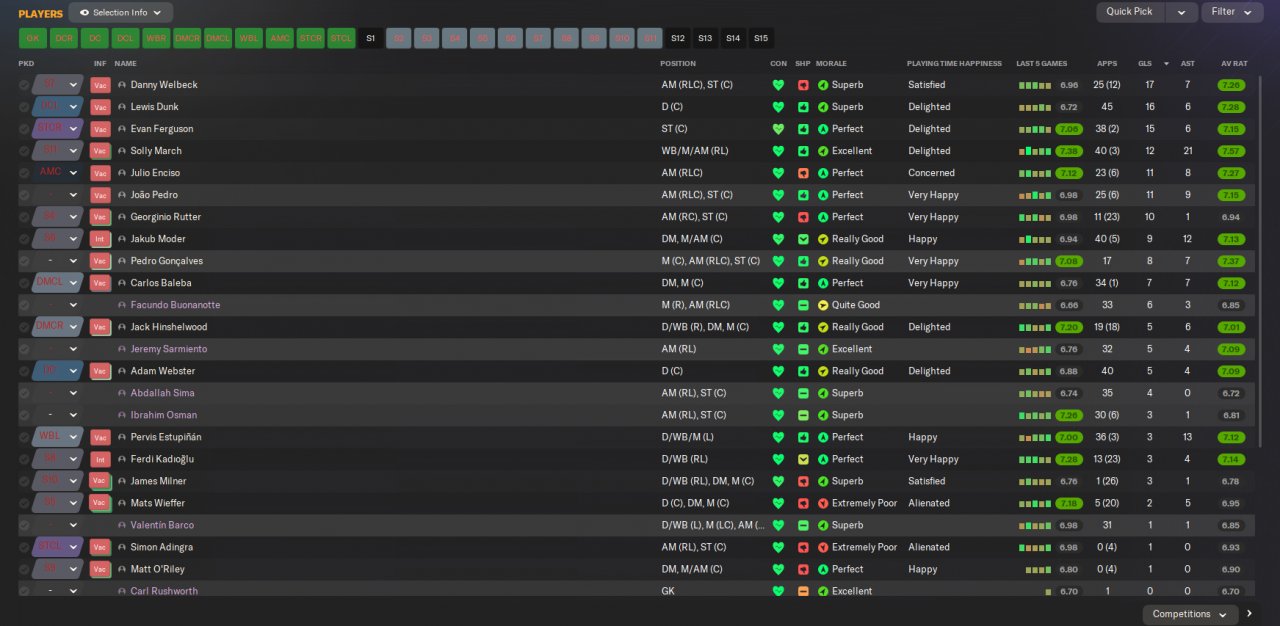Click Jack Hinshelwood's morale icon
Image resolution: width=1280 pixels, height=626 pixels.
click(823, 327)
